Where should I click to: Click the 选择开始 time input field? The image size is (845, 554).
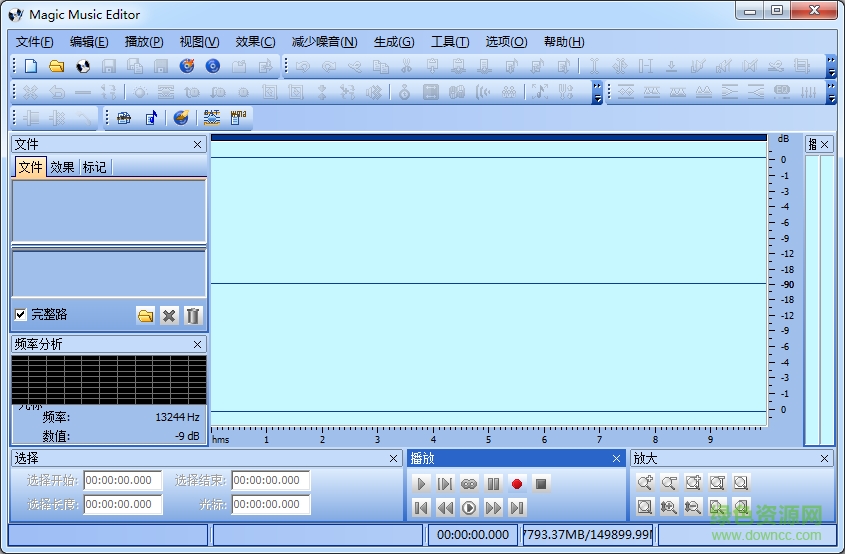click(x=123, y=481)
